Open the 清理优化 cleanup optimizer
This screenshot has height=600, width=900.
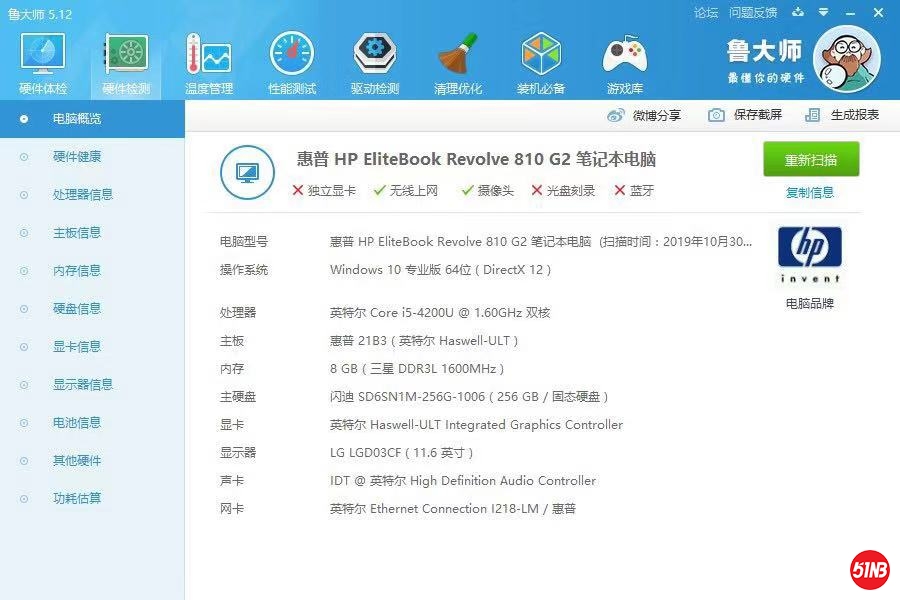[x=457, y=60]
